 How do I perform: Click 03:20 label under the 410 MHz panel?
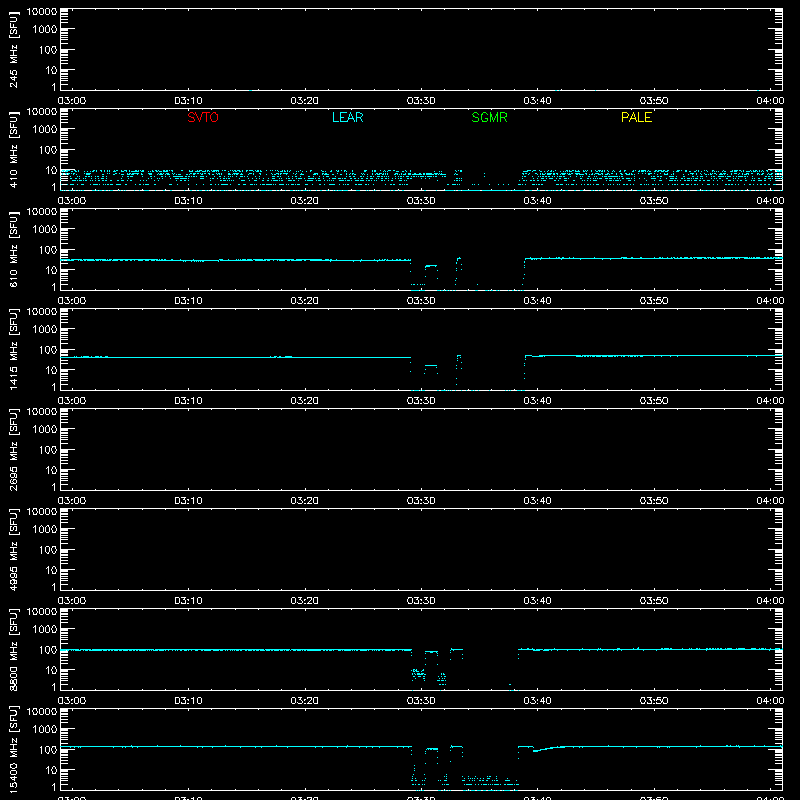(x=305, y=201)
